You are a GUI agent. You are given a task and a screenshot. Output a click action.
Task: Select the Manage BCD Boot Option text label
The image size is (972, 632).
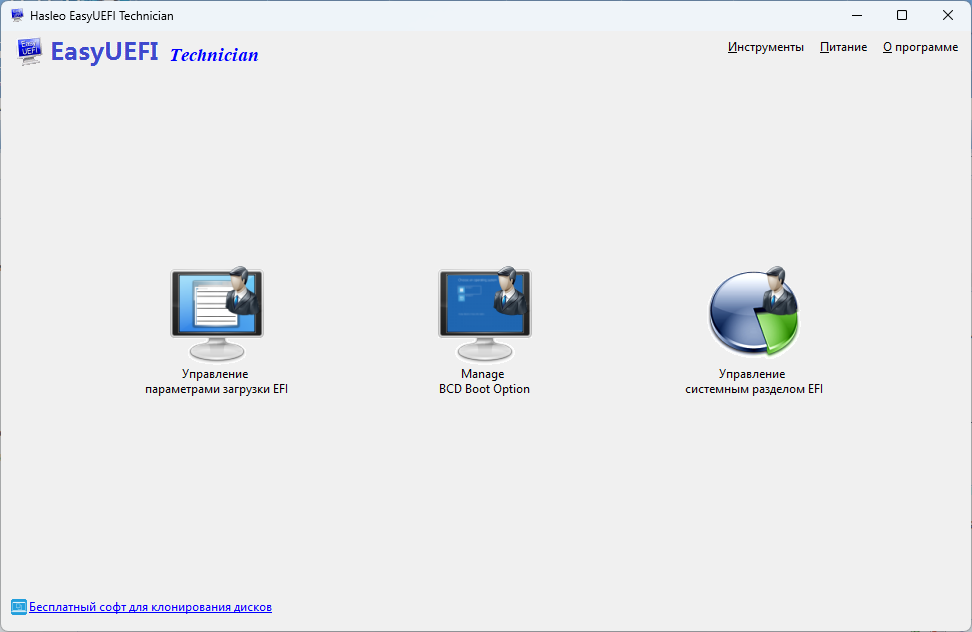point(484,382)
